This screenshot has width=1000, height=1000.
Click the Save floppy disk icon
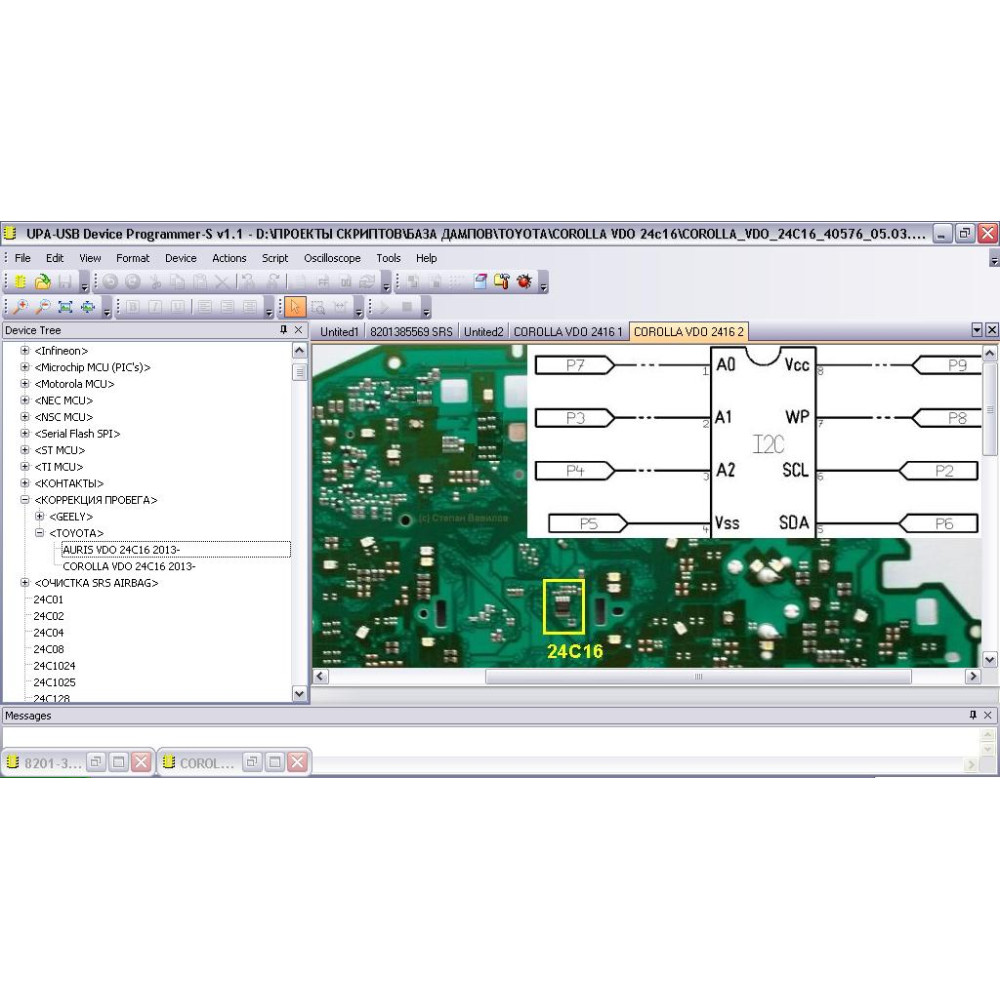(x=65, y=281)
